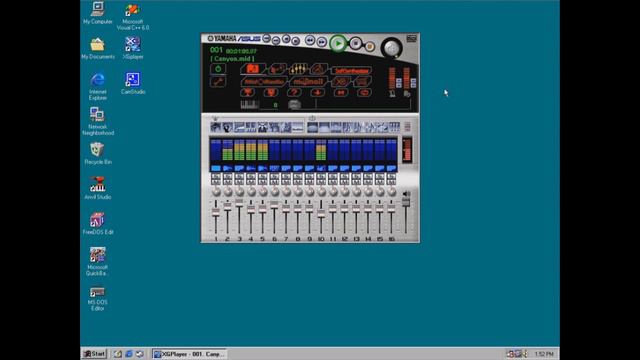The width and height of the screenshot is (640, 360).
Task: Click the compact mode icon at player top-right
Action: pos(411,39)
